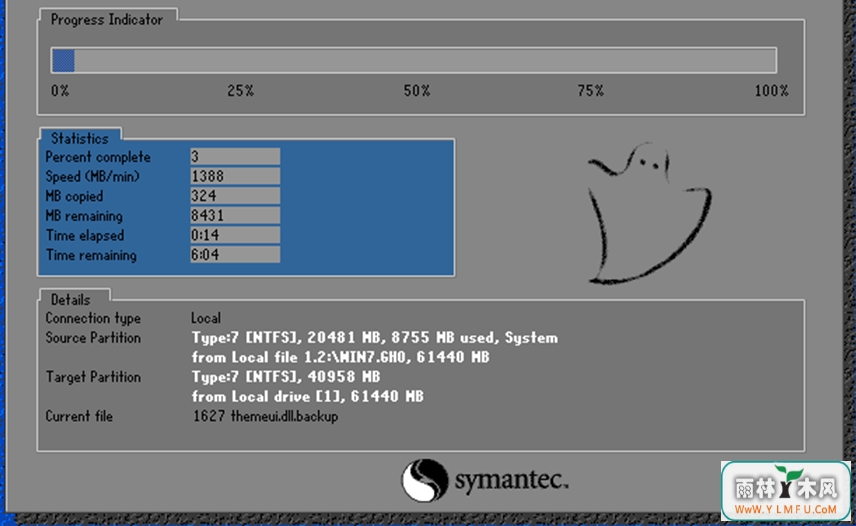Click the MB remaining value '8431'
Screen dimensions: 856x526
[235, 216]
